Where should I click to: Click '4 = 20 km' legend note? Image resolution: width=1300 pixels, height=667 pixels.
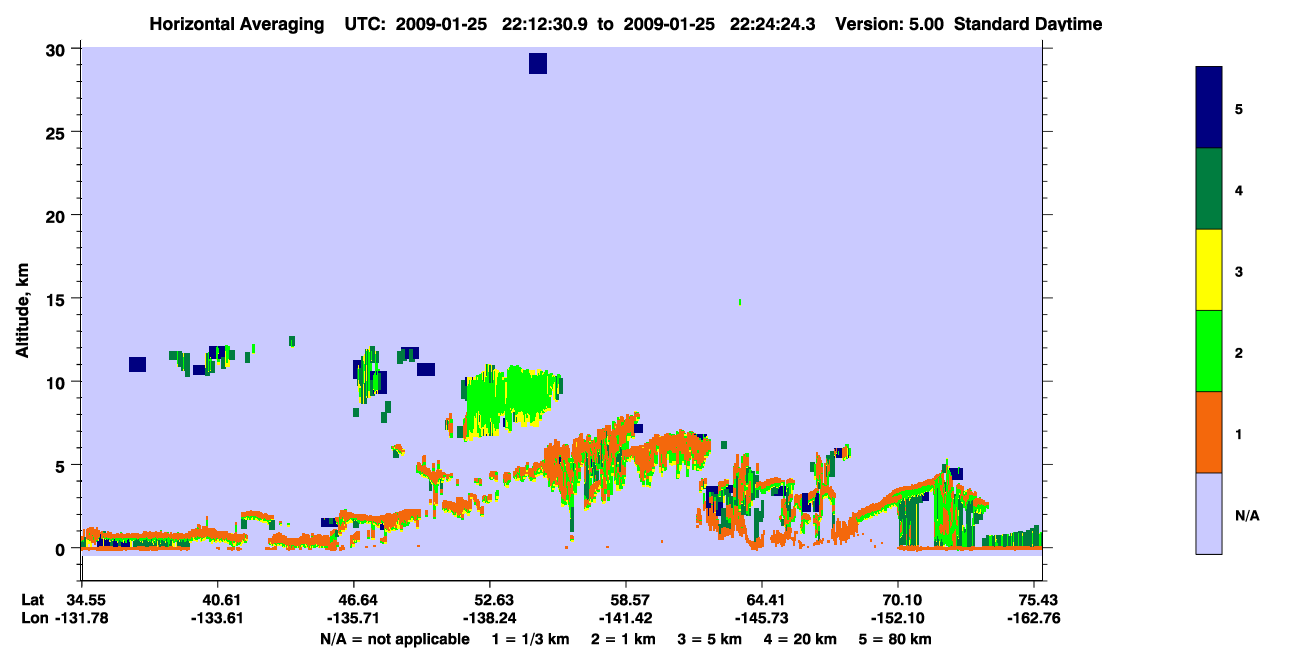[x=801, y=639]
